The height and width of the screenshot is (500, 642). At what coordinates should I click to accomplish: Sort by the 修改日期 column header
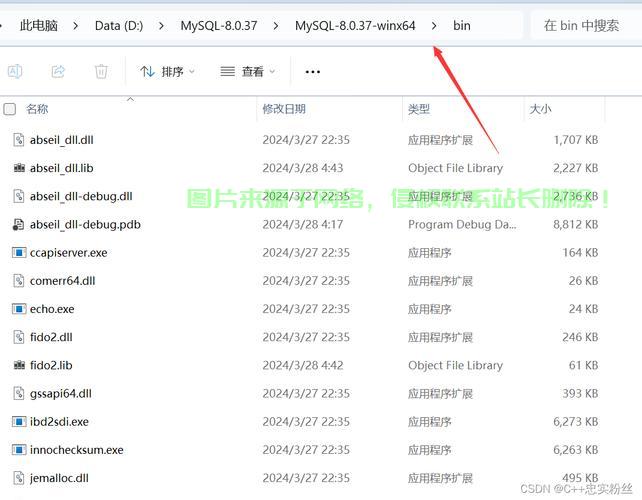pyautogui.click(x=284, y=109)
